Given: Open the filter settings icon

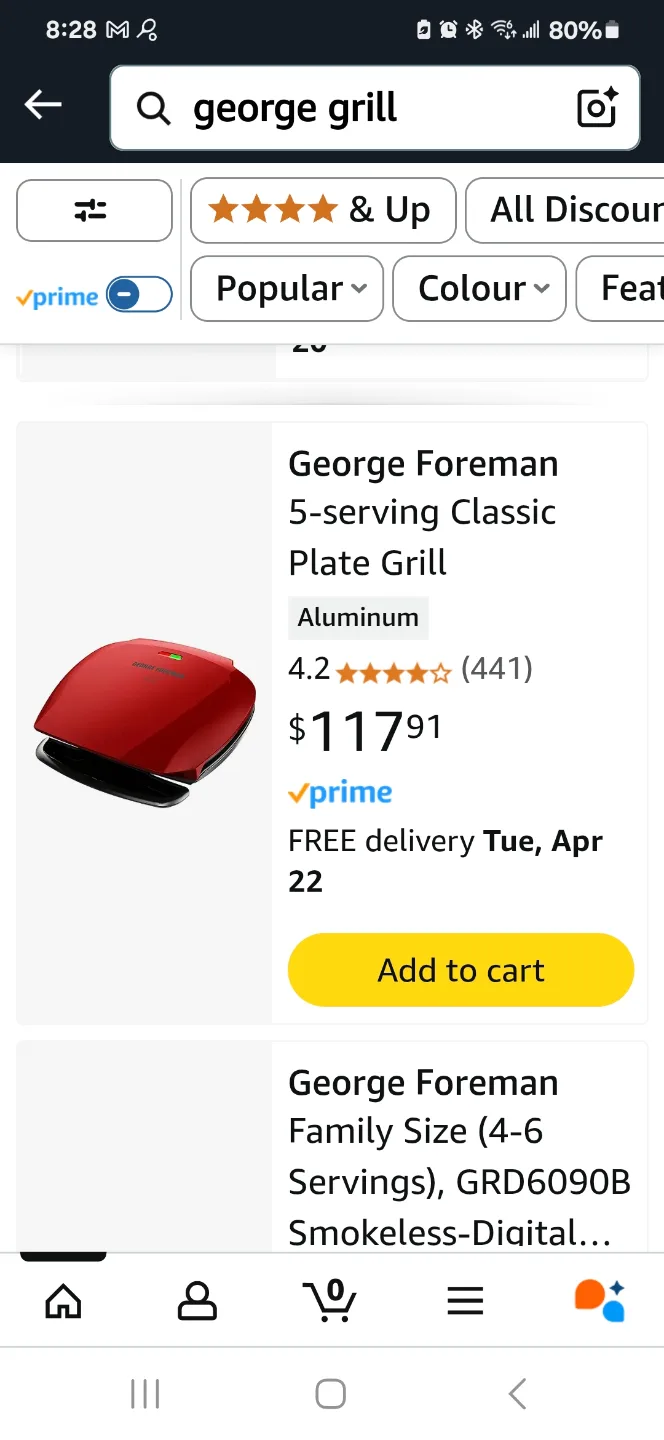Looking at the screenshot, I should 94,210.
